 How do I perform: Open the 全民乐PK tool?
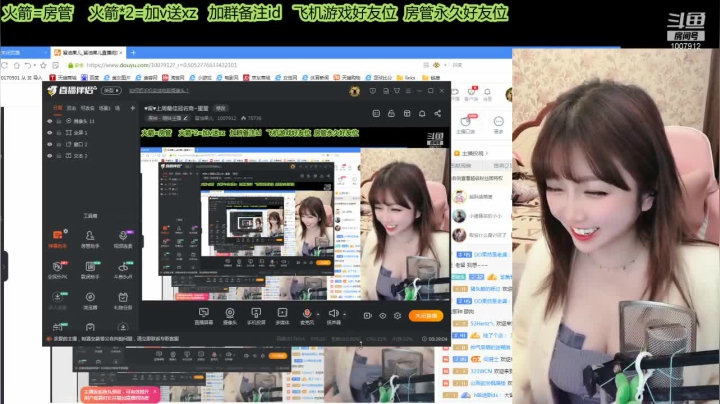(57, 269)
